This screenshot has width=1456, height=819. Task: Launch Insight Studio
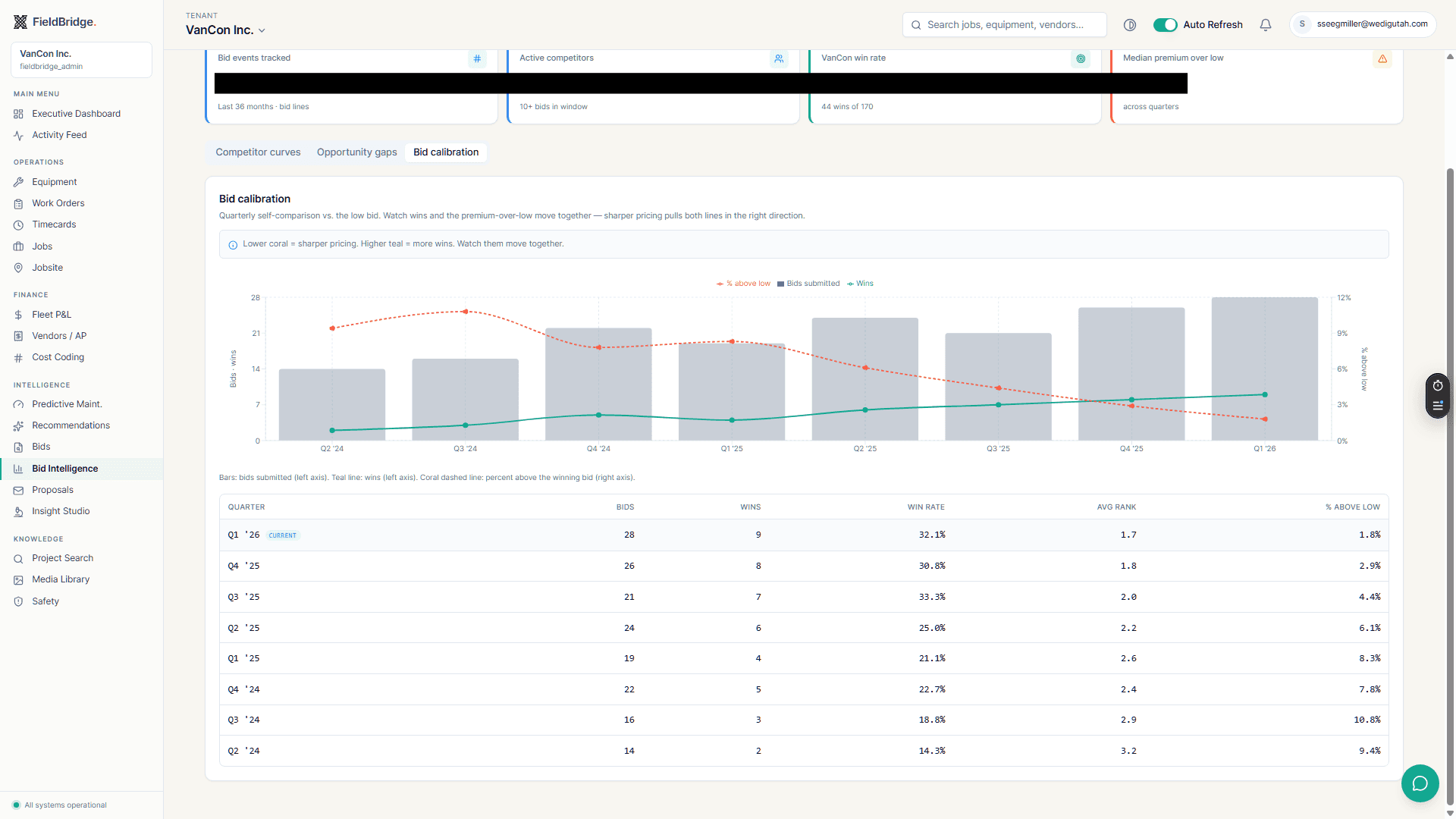coord(61,511)
